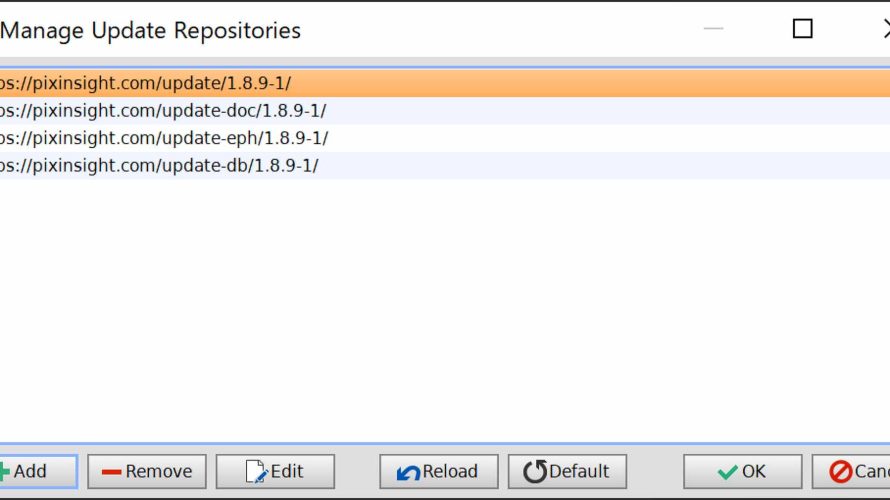Close the Manage Update Repositories dialog
This screenshot has height=500, width=890.
[x=887, y=28]
